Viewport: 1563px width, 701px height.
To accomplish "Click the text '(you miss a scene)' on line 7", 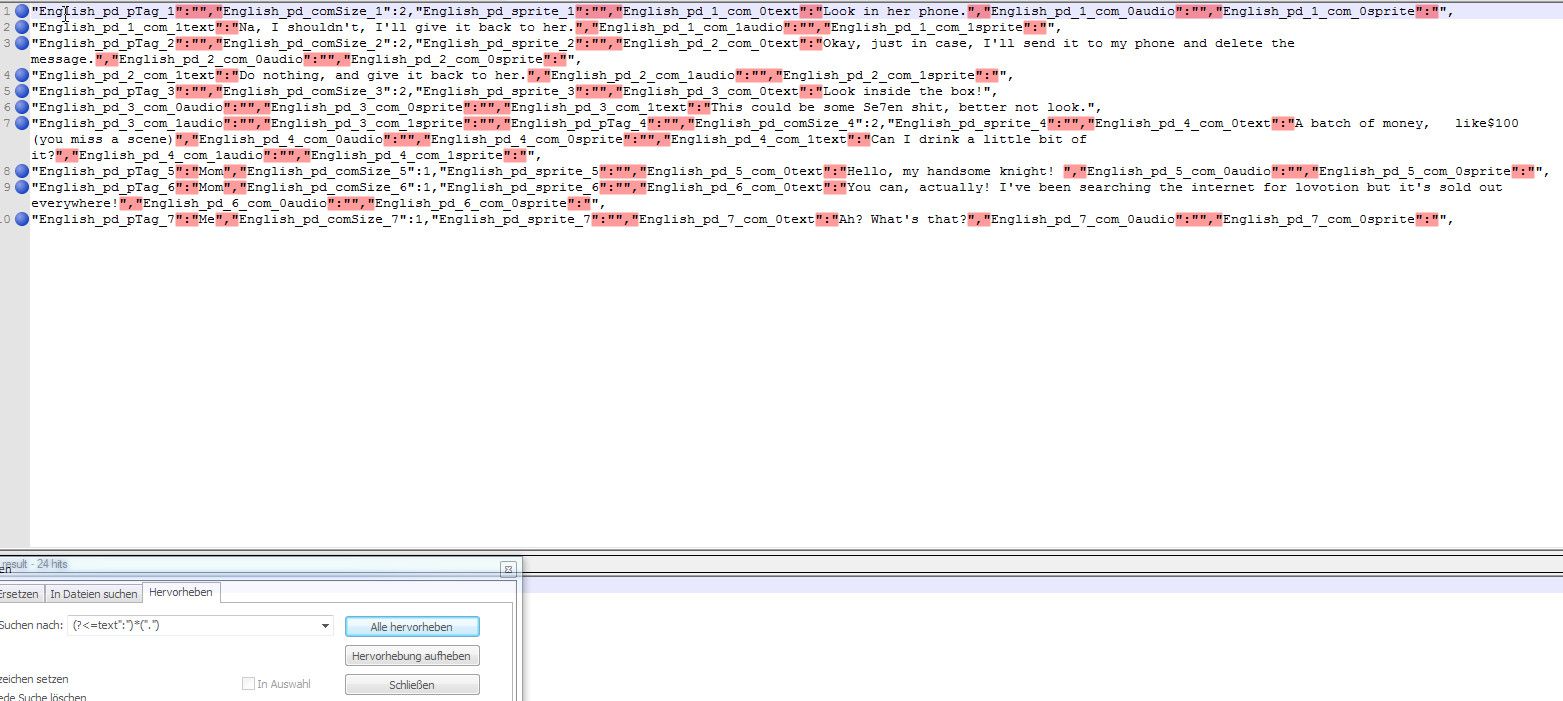I will pyautogui.click(x=102, y=140).
